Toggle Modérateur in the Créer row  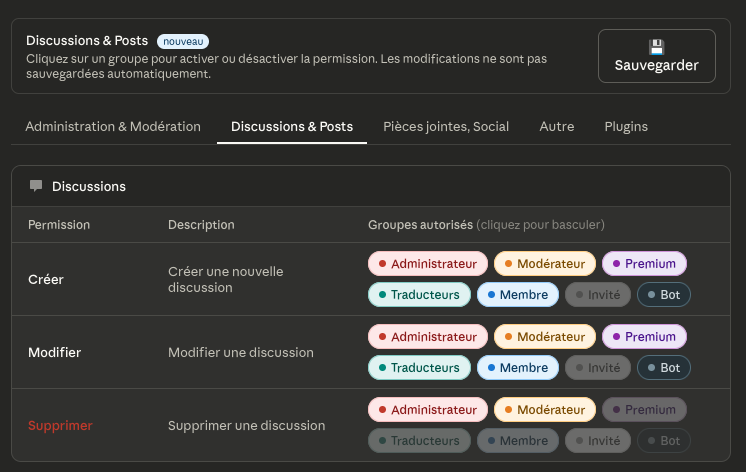tap(544, 264)
